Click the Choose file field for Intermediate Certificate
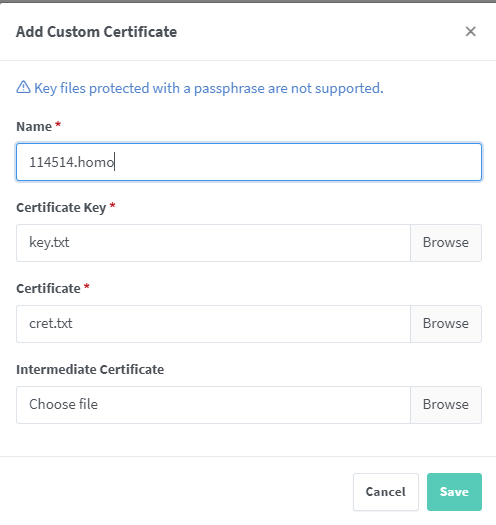This screenshot has width=496, height=525. click(213, 405)
